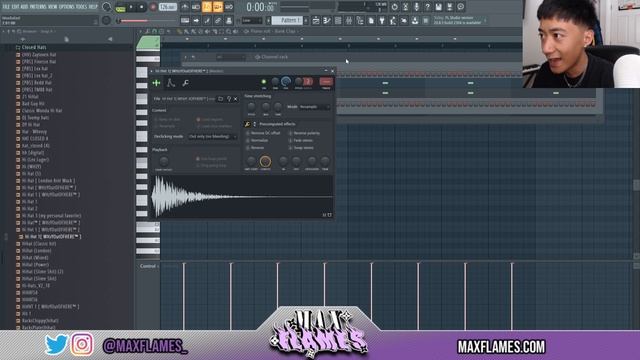Select Classic Wonda Hi Hat sample
The height and width of the screenshot is (360, 640).
point(42,111)
